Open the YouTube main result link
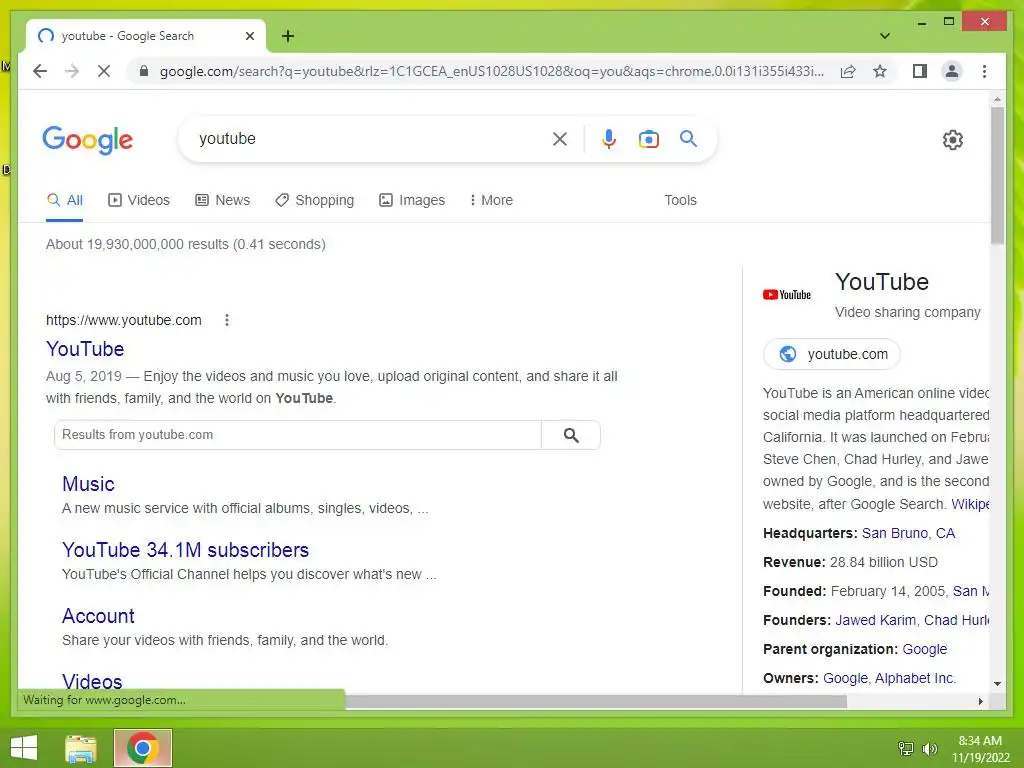Viewport: 1024px width, 768px height. (85, 349)
